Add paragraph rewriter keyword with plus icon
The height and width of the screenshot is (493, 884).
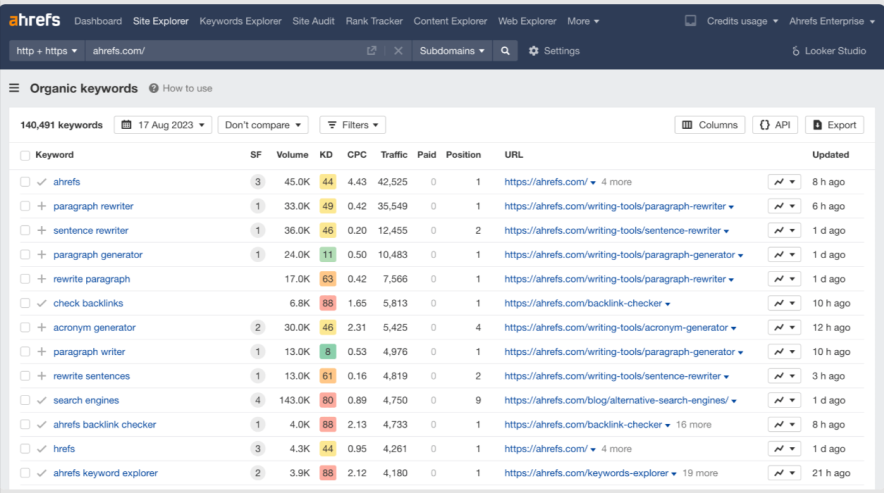click(42, 206)
